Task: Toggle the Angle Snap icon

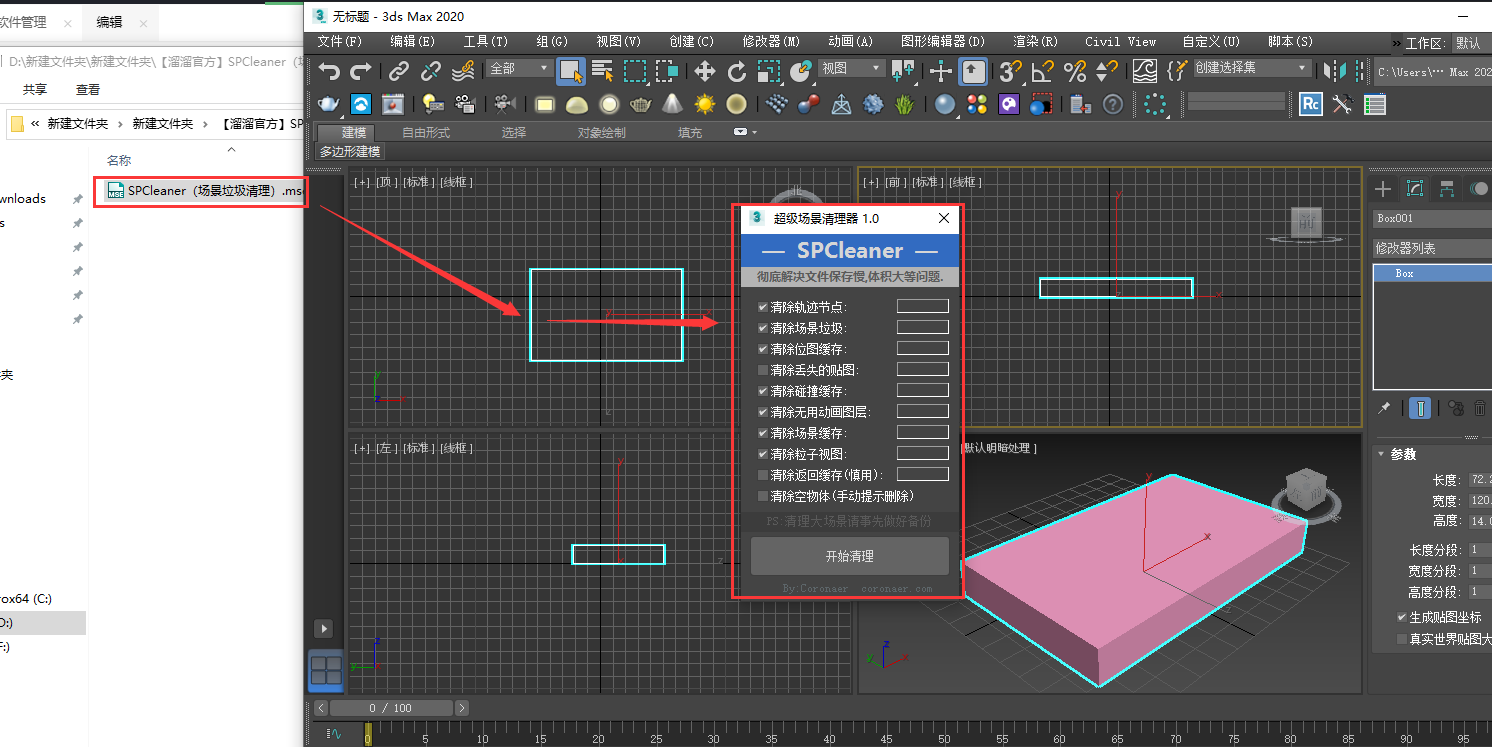Action: tap(1042, 70)
